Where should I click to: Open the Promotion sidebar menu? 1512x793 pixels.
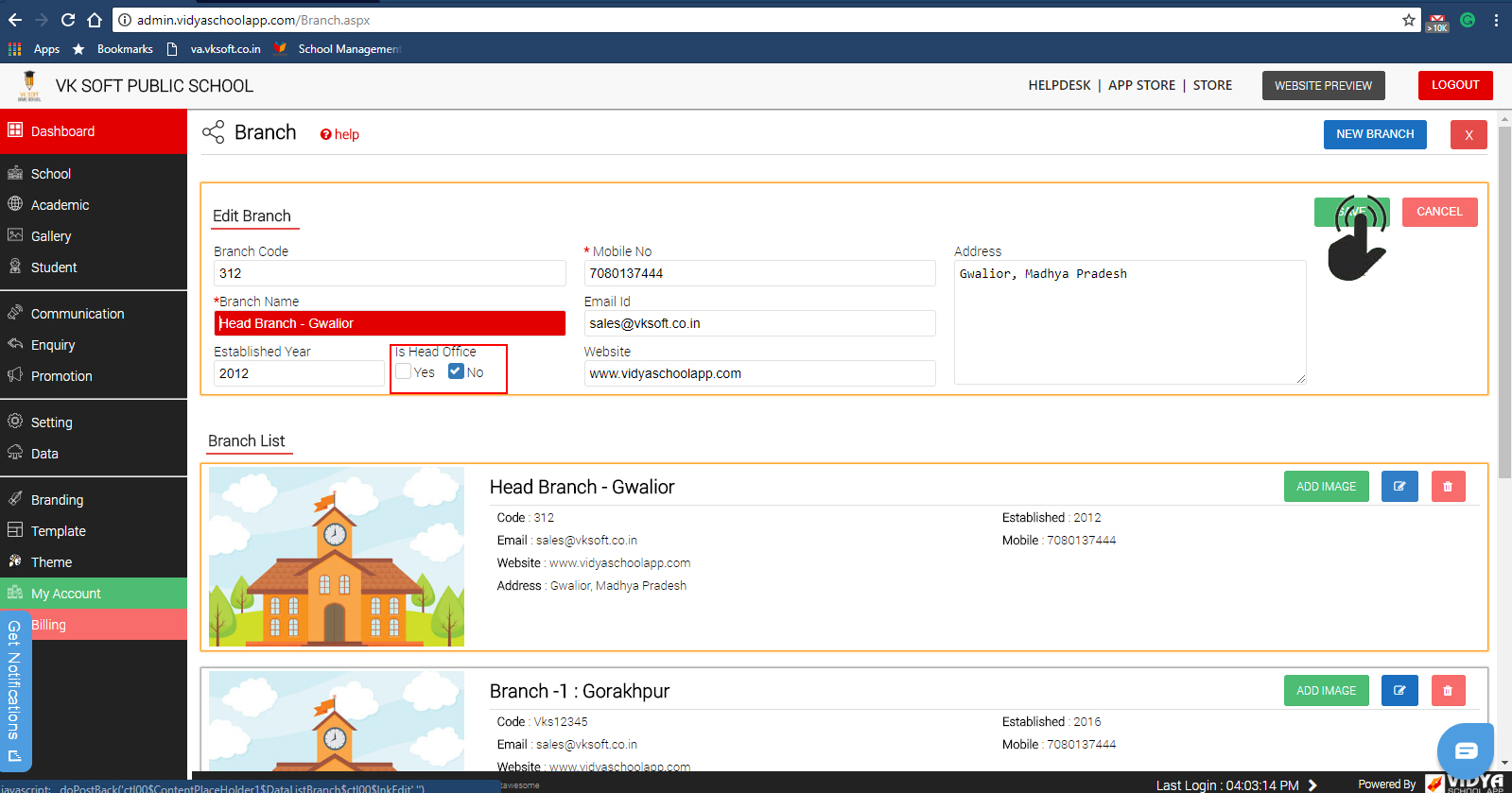click(94, 376)
